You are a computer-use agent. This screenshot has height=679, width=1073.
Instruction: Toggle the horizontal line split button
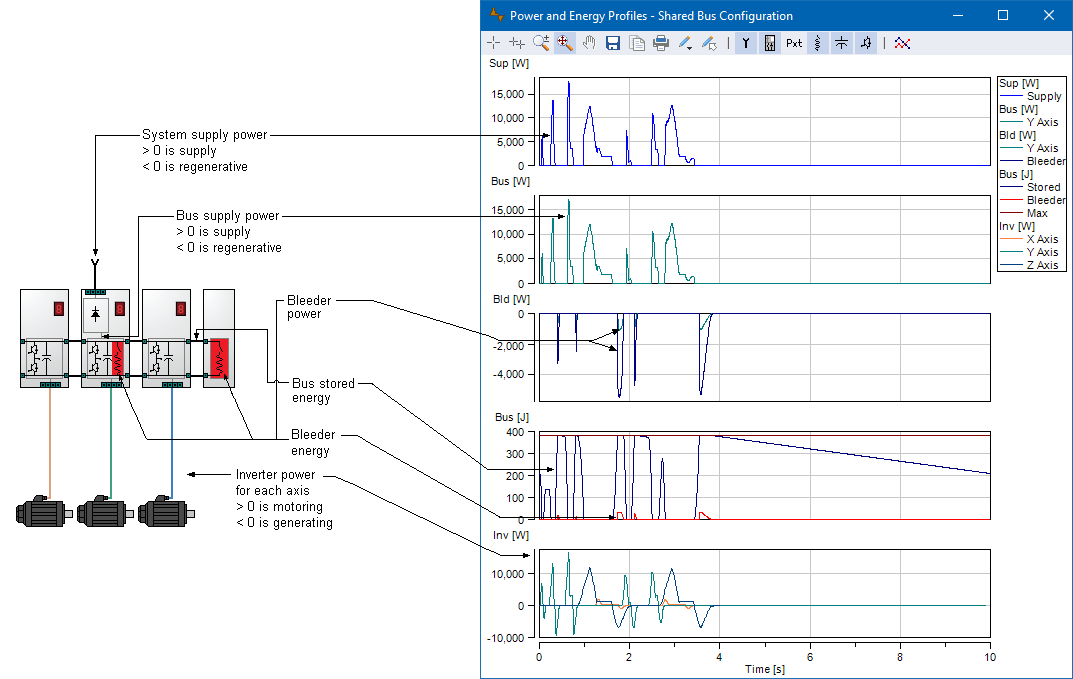point(841,43)
